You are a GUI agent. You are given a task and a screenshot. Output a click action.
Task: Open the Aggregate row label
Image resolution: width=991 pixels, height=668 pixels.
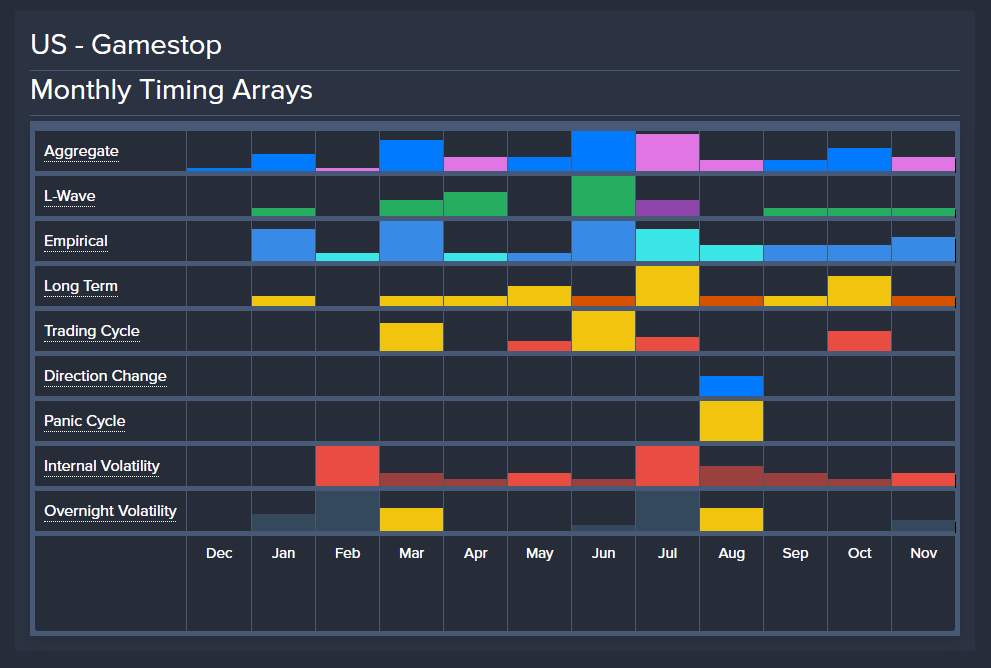click(x=82, y=151)
